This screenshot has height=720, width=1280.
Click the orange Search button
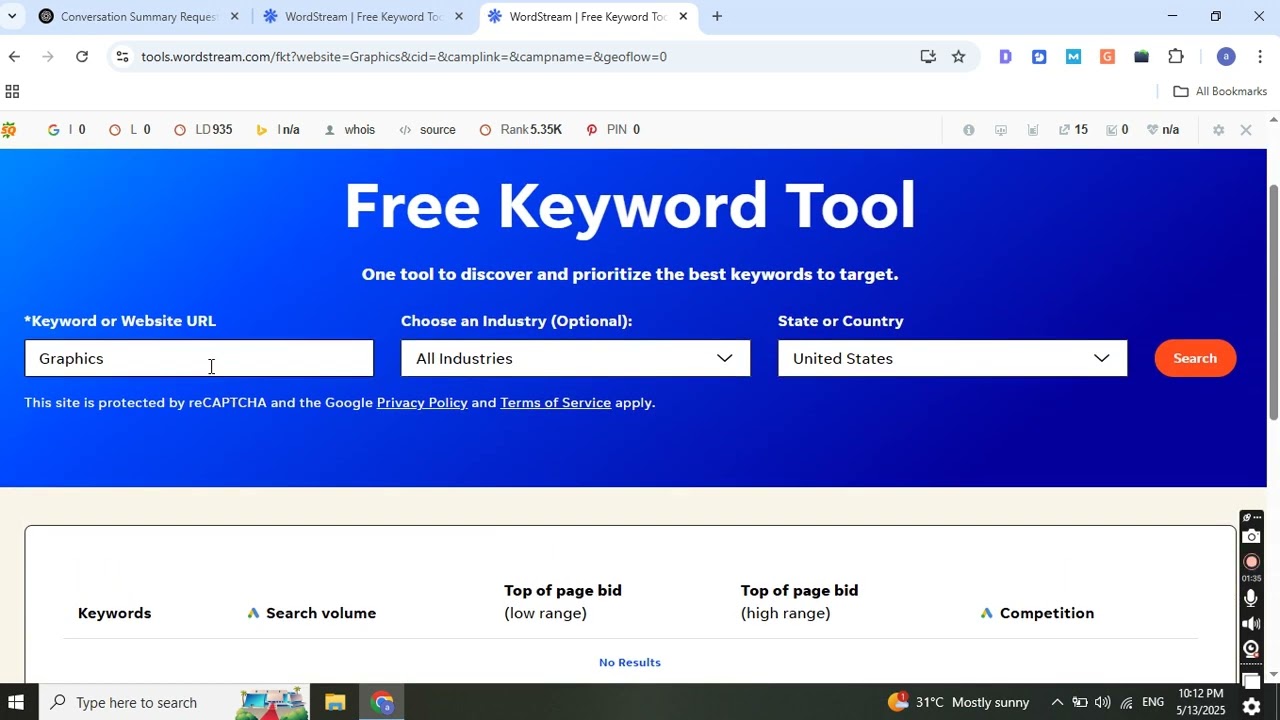[1195, 358]
